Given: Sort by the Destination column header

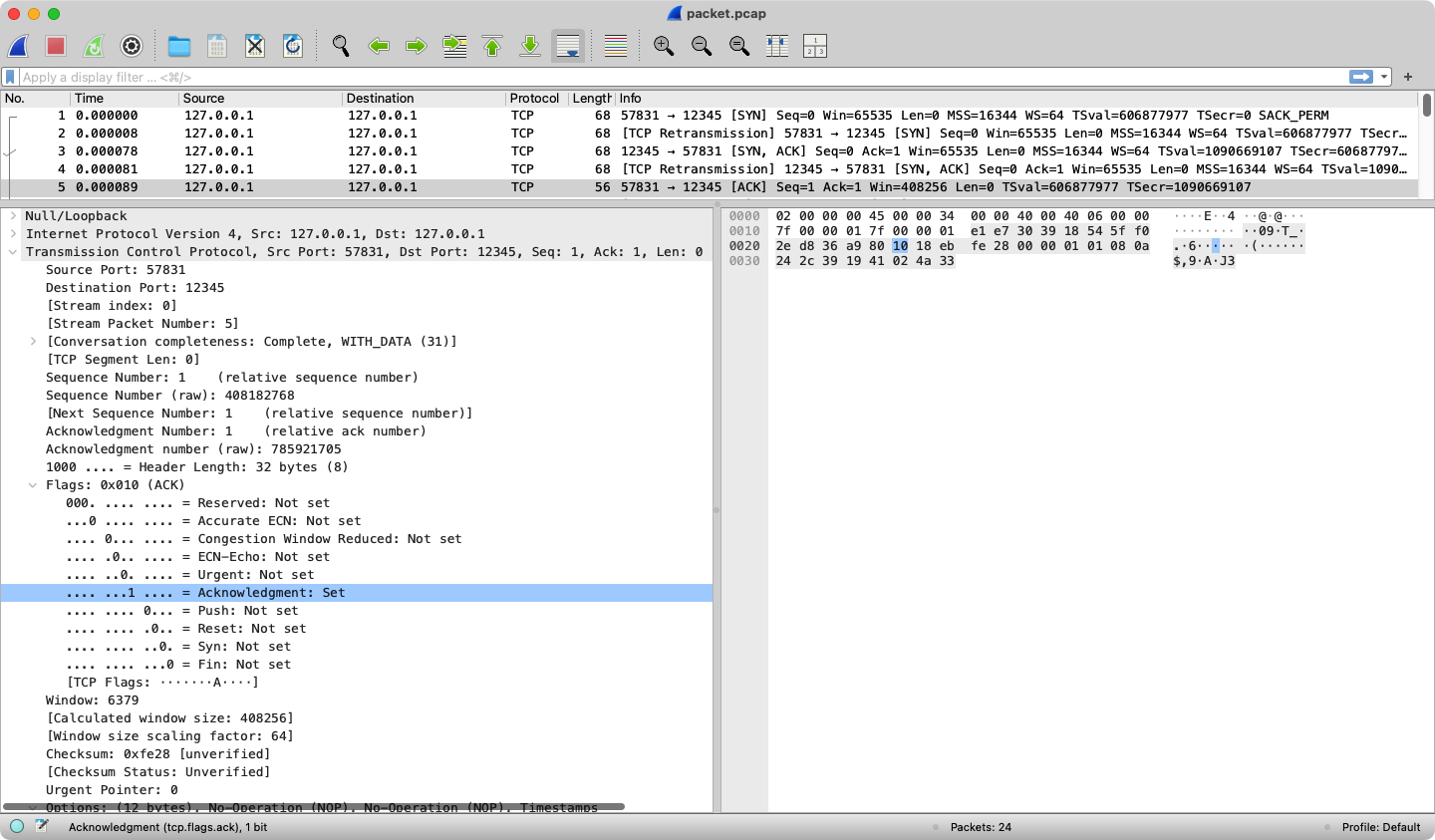Looking at the screenshot, I should tap(381, 99).
